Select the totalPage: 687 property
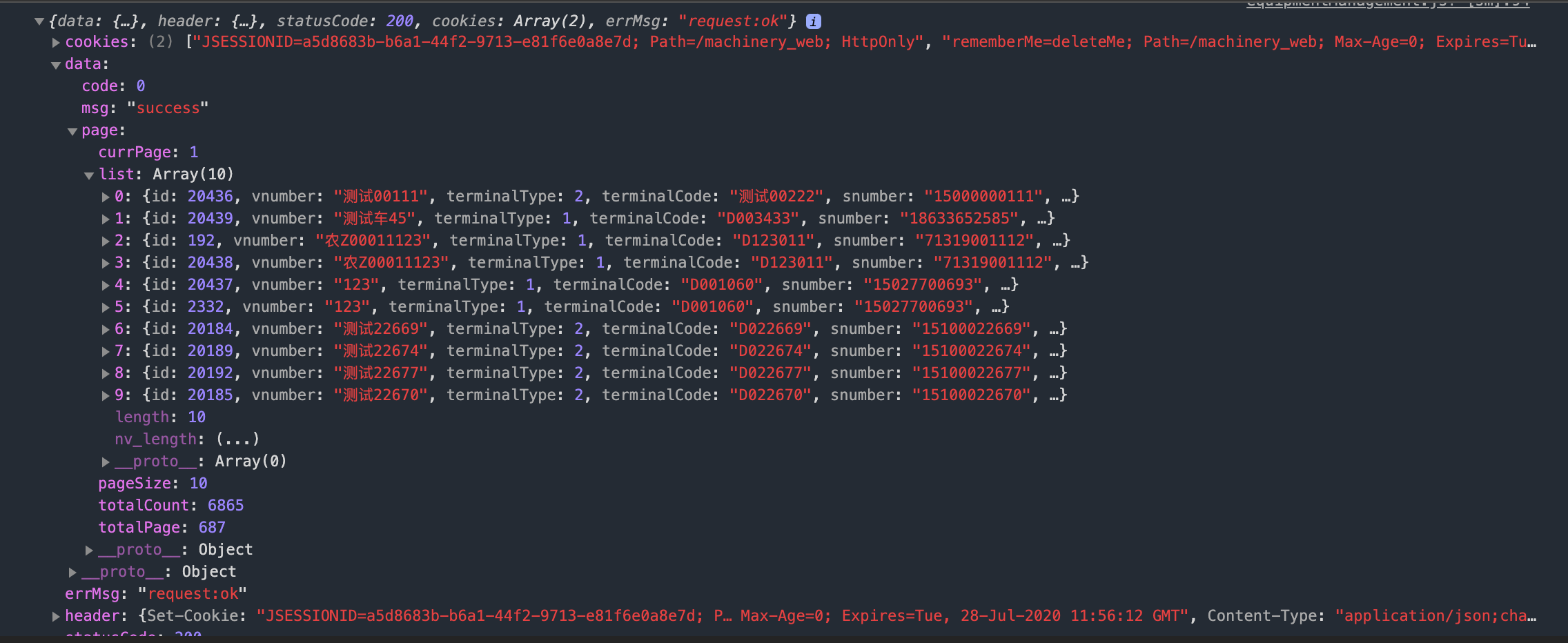1568x643 pixels. (x=162, y=527)
